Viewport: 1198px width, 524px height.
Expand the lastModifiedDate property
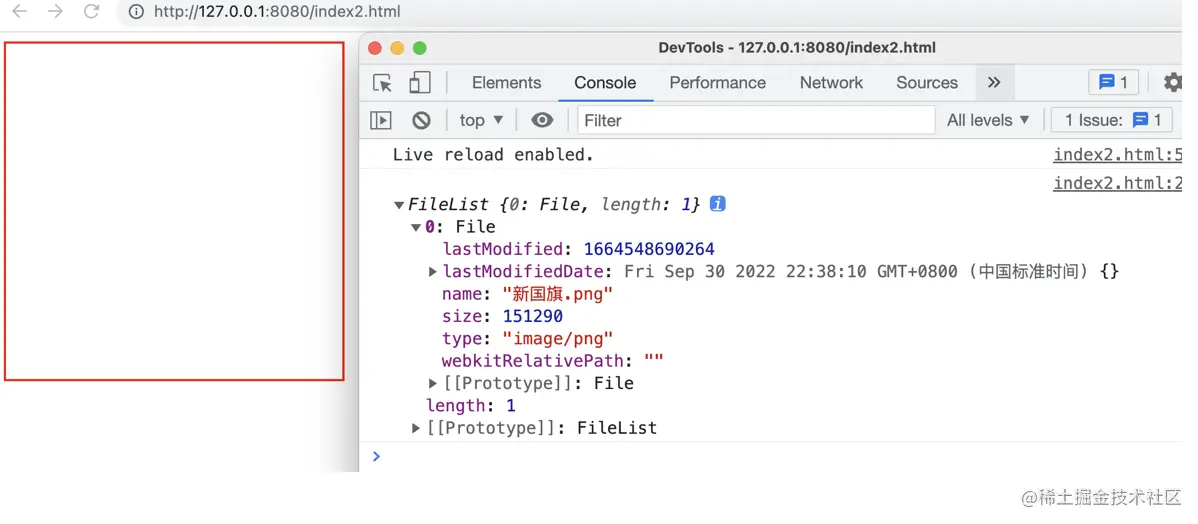(432, 271)
